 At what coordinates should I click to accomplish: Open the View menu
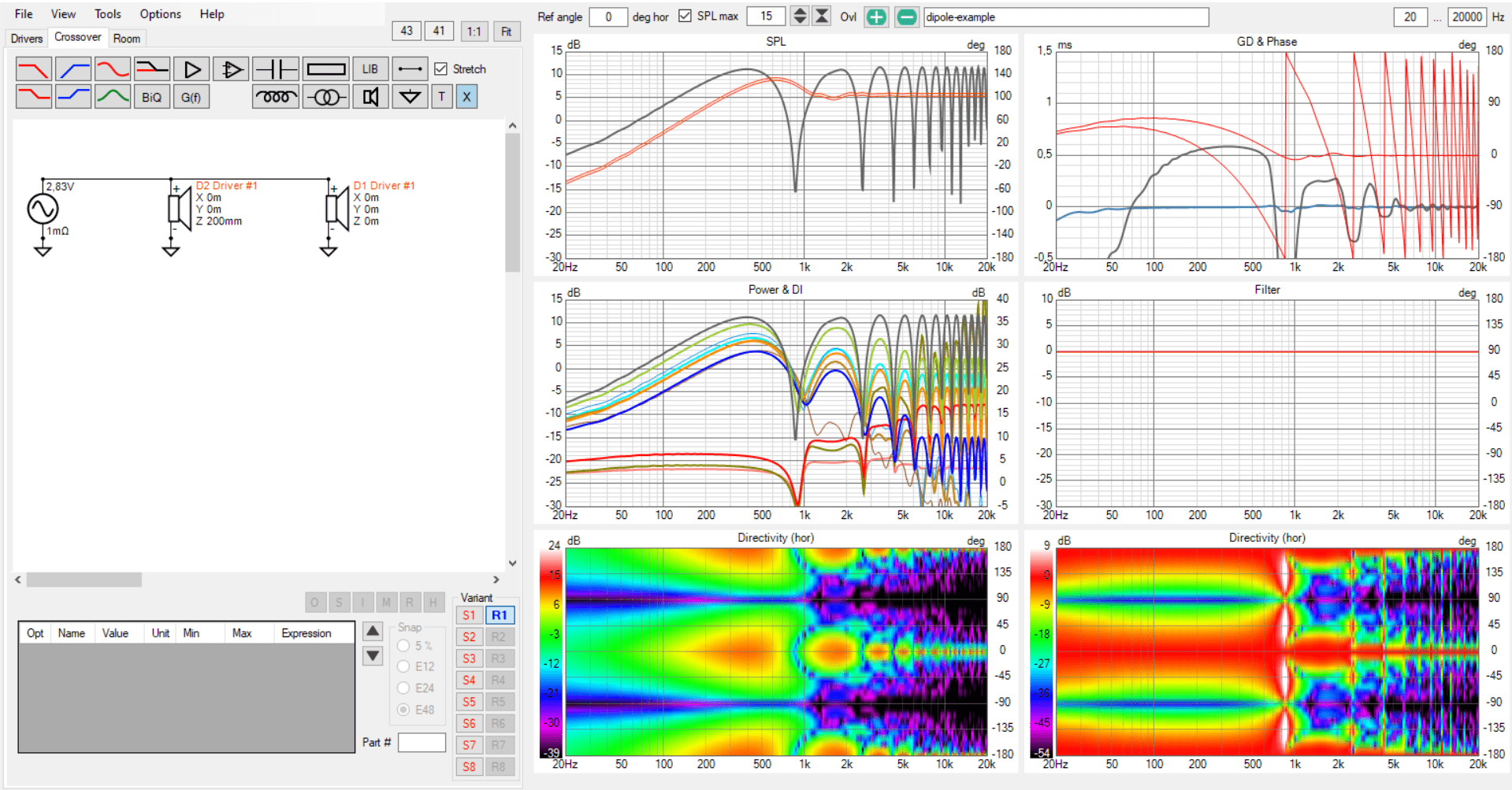click(x=63, y=14)
